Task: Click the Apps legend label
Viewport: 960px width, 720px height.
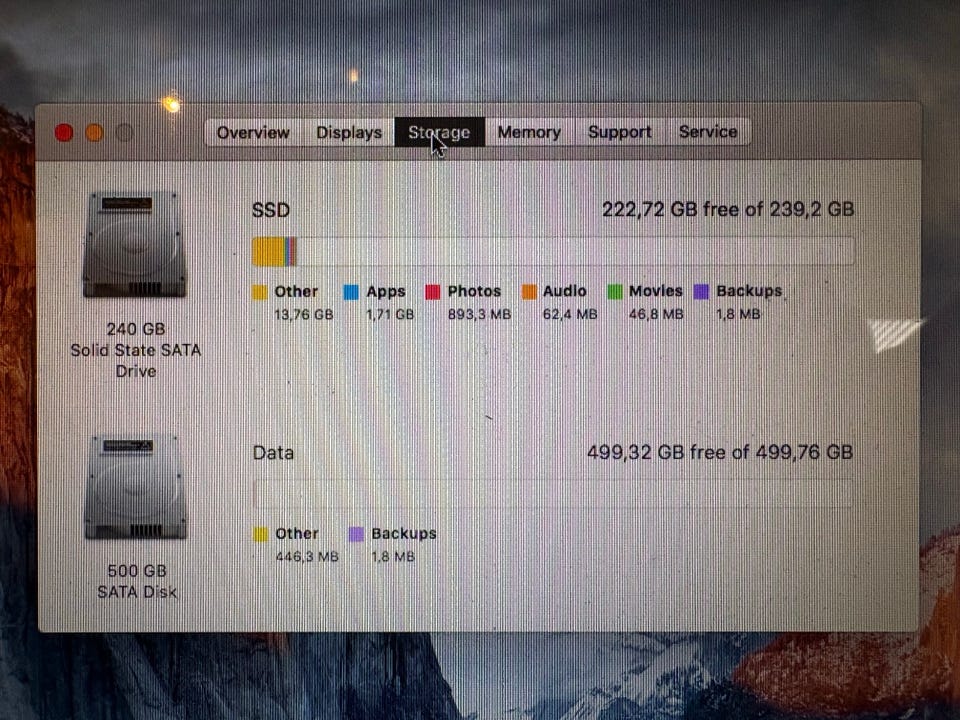Action: pyautogui.click(x=386, y=292)
